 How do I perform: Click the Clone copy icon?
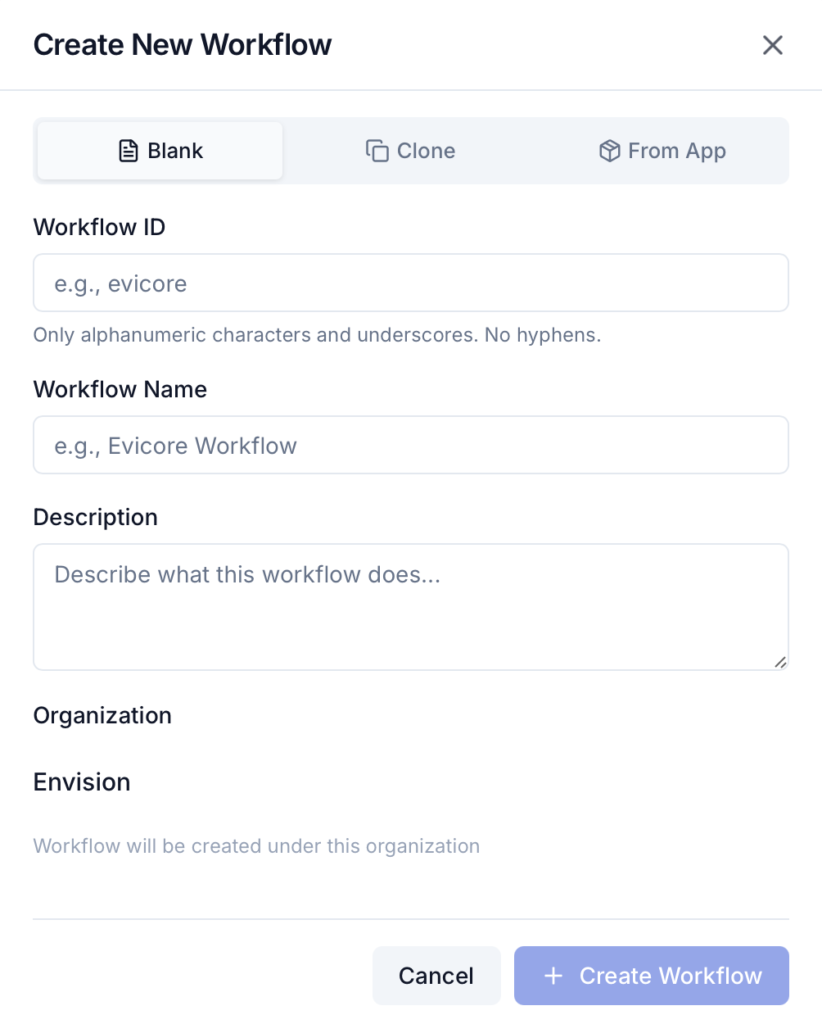(x=377, y=151)
